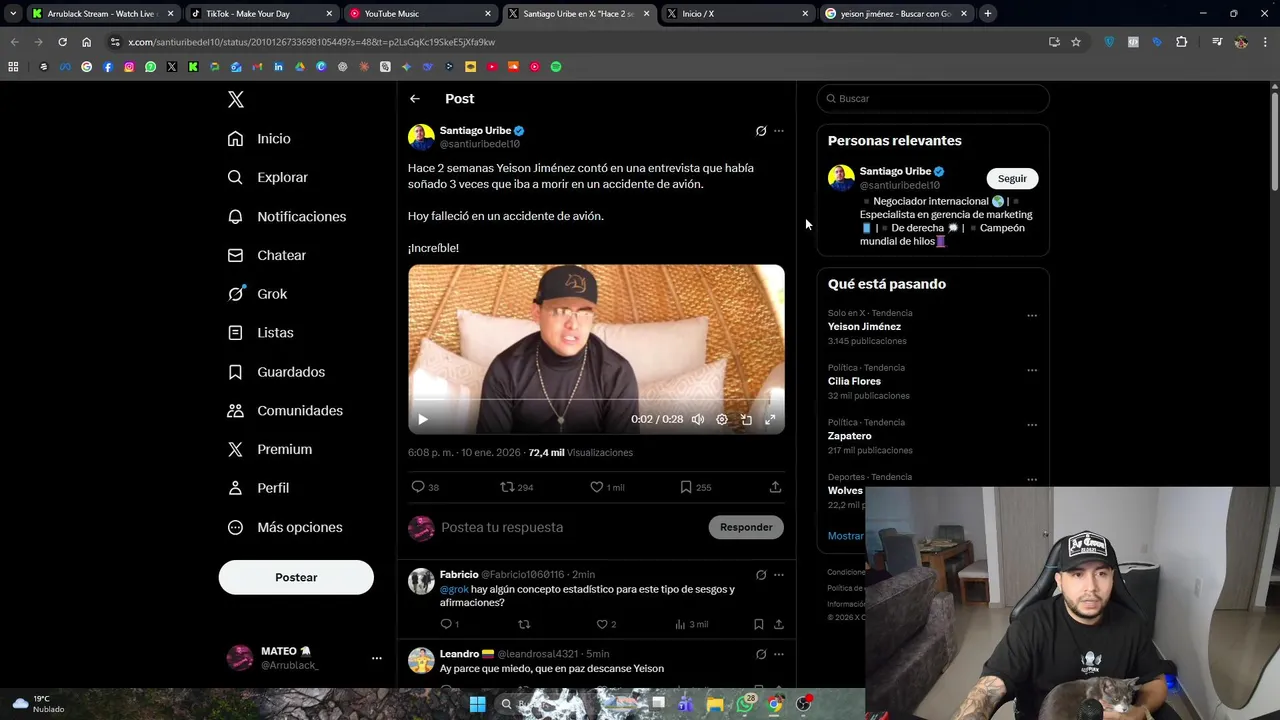
Task: Open Más opciones menu
Action: (x=286, y=527)
